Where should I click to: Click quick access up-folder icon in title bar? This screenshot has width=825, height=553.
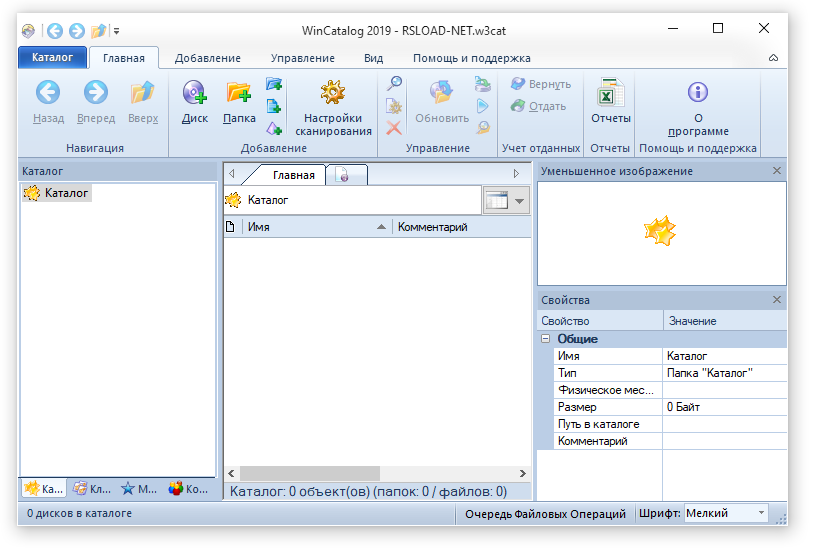pyautogui.click(x=98, y=31)
